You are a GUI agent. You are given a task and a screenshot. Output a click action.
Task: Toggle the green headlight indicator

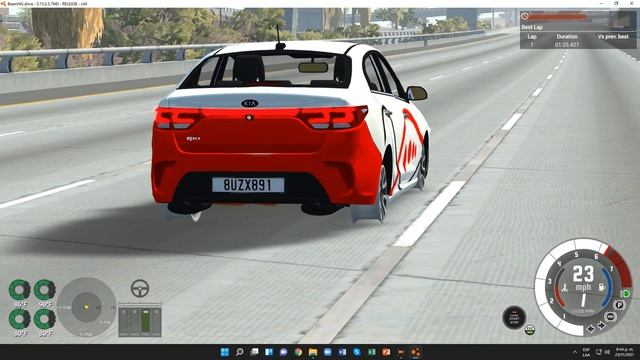(x=626, y=293)
